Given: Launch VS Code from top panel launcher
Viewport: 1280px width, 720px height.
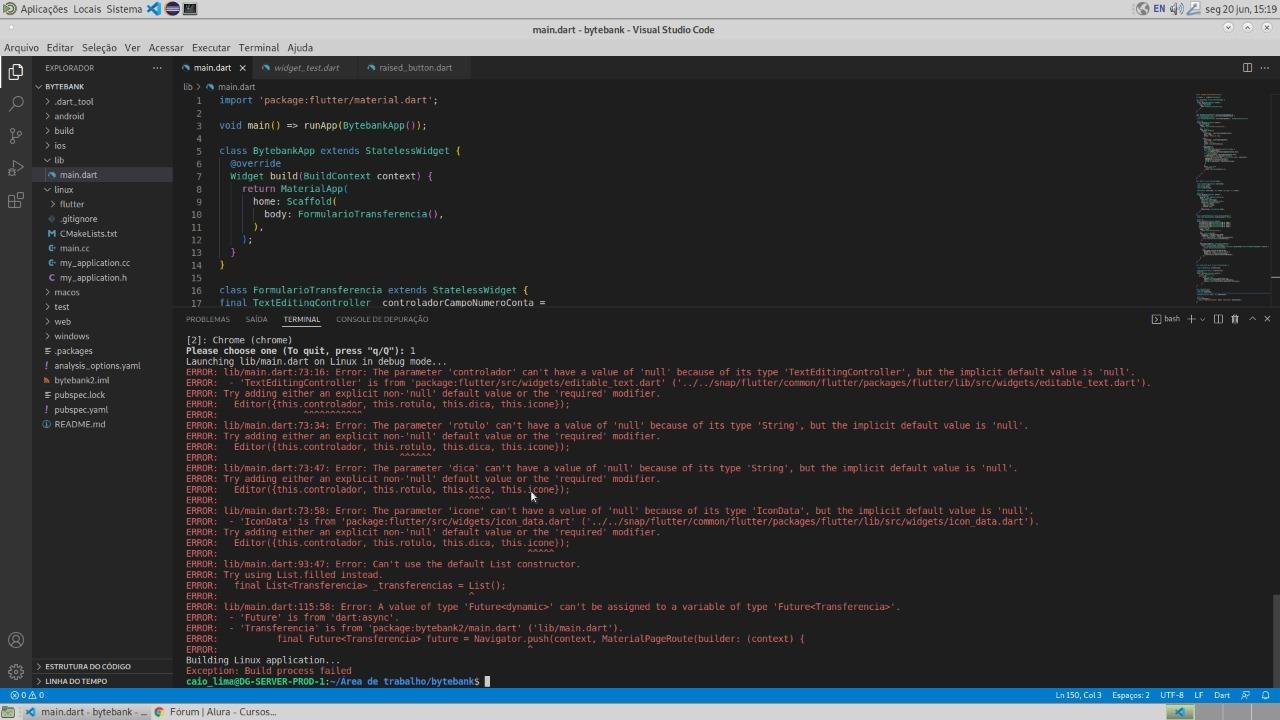Looking at the screenshot, I should pyautogui.click(x=154, y=8).
